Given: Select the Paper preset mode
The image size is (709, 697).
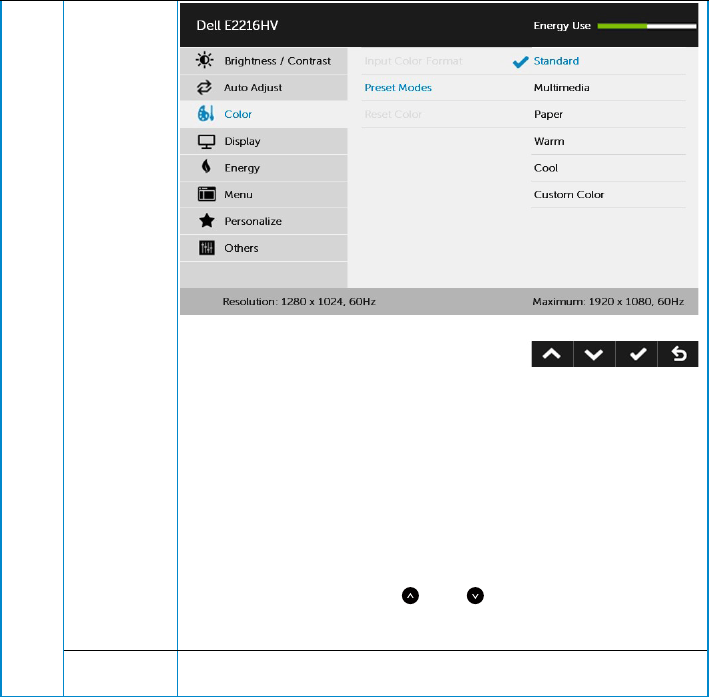Looking at the screenshot, I should click(x=548, y=114).
